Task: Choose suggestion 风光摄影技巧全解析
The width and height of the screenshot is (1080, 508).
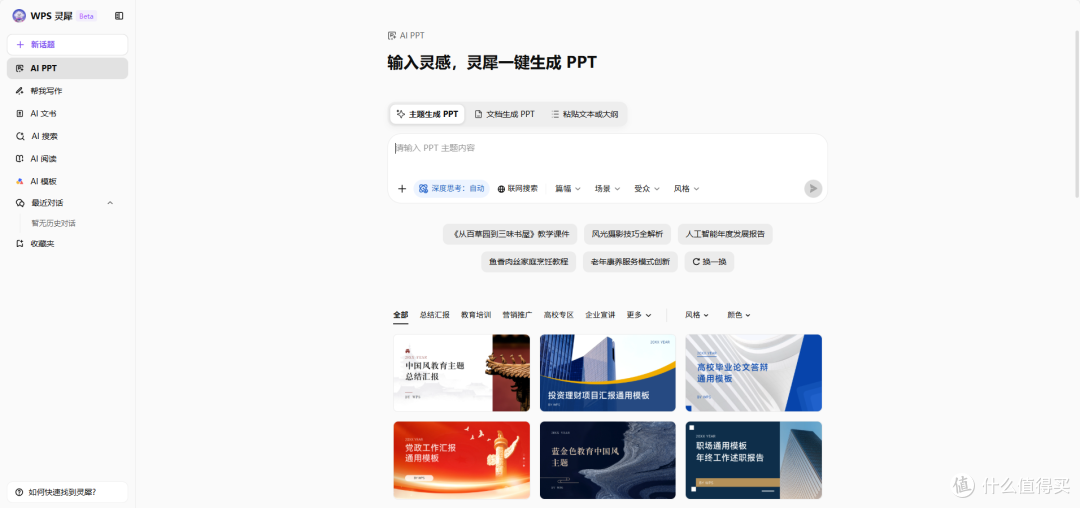Action: [627, 234]
